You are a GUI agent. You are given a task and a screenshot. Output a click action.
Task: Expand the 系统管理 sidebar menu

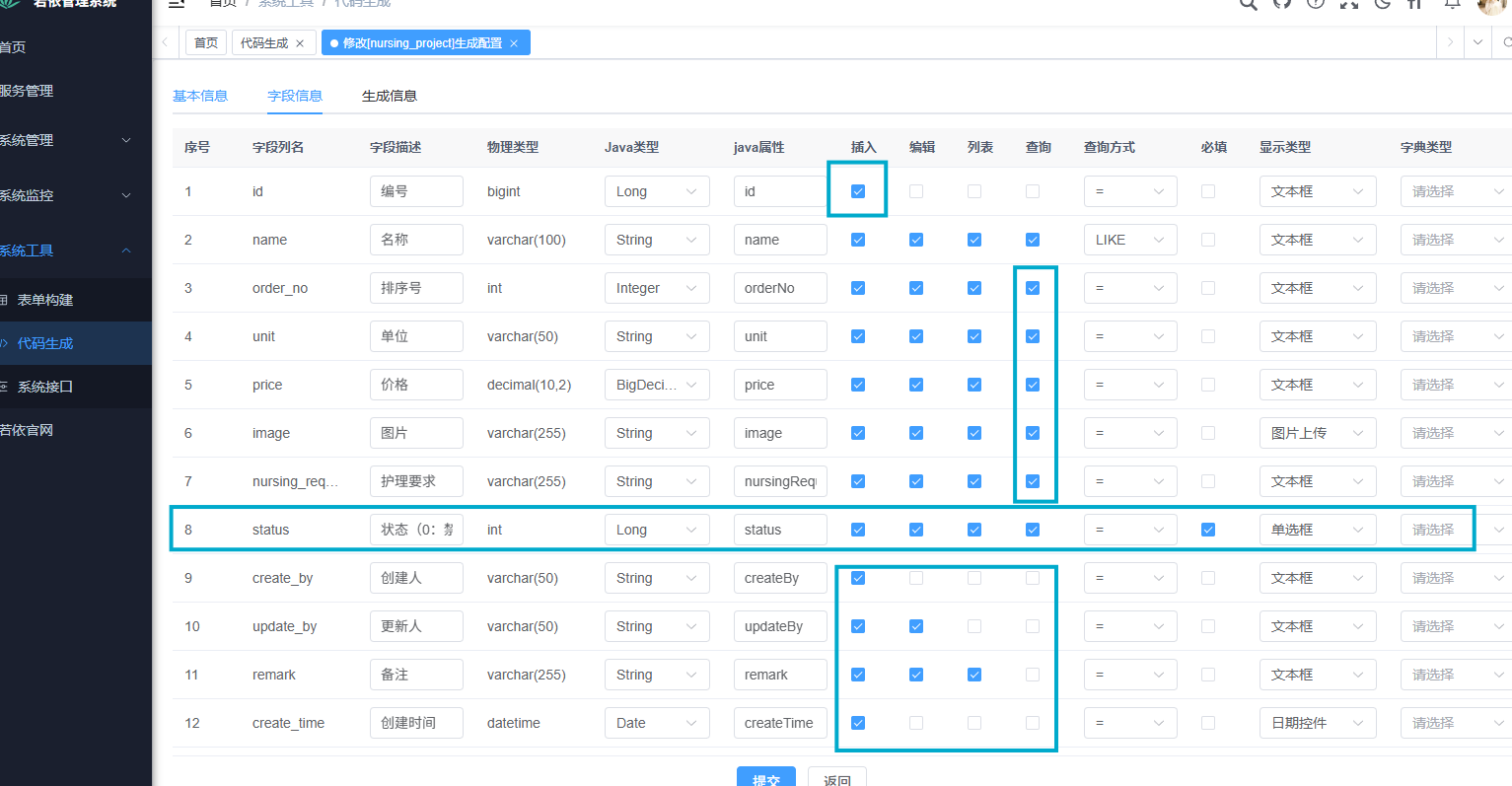coord(76,140)
